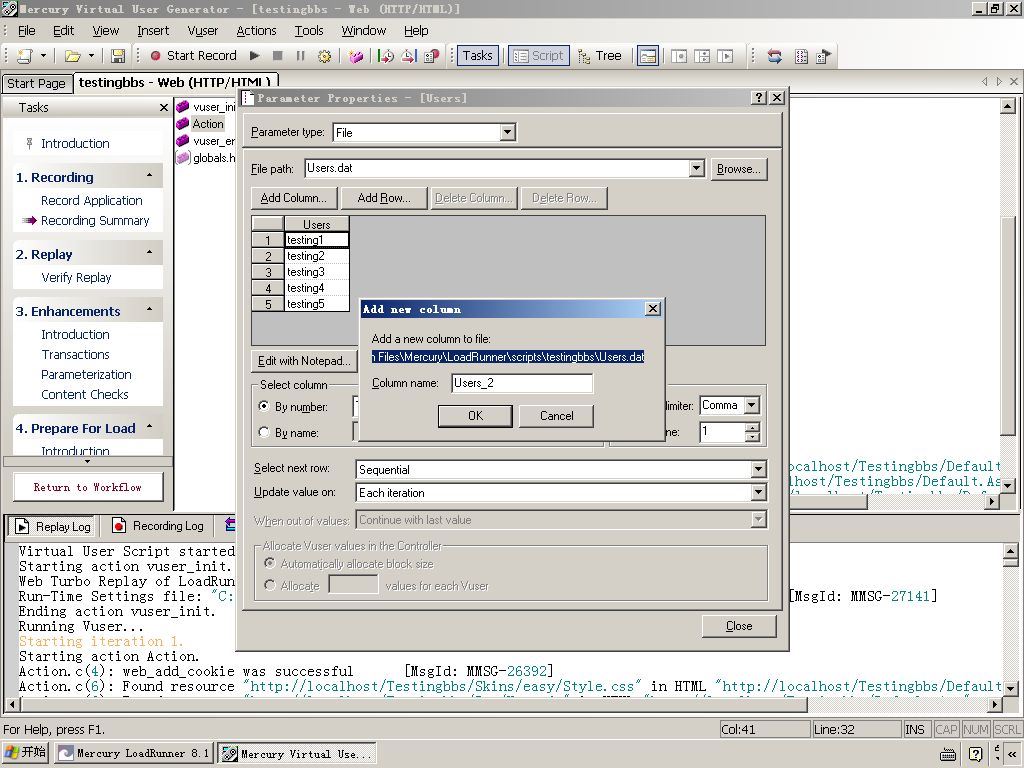Click Cancel in Add new column dialog
This screenshot has height=768, width=1024.
point(556,416)
